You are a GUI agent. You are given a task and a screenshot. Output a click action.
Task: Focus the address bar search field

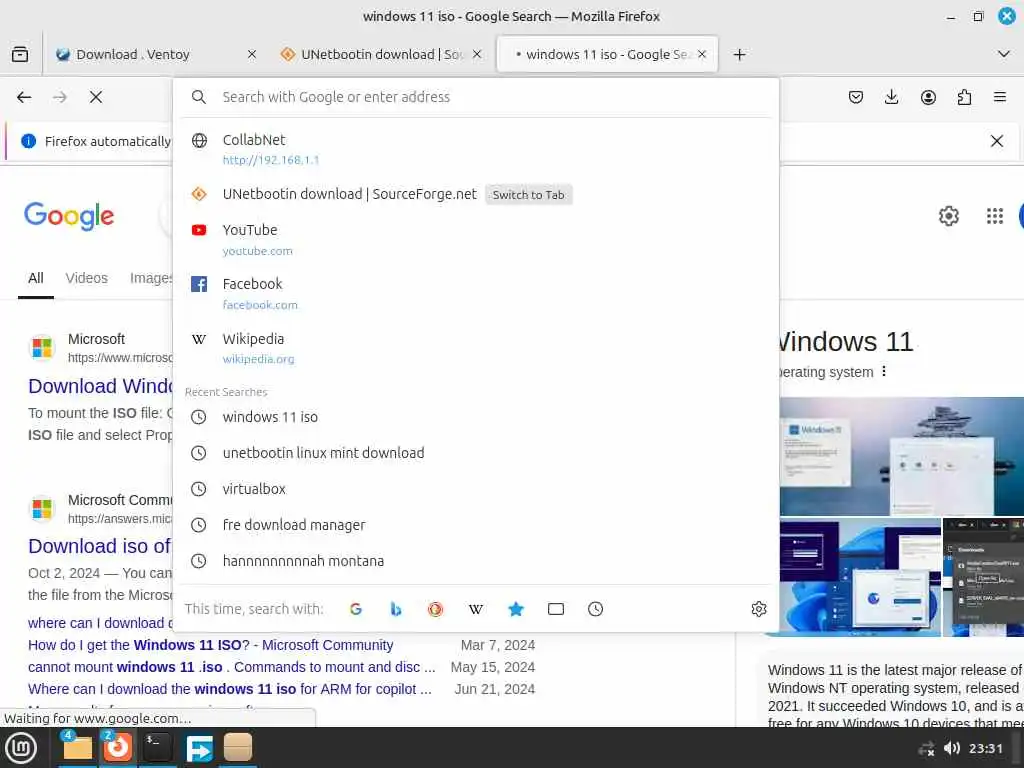coord(476,97)
